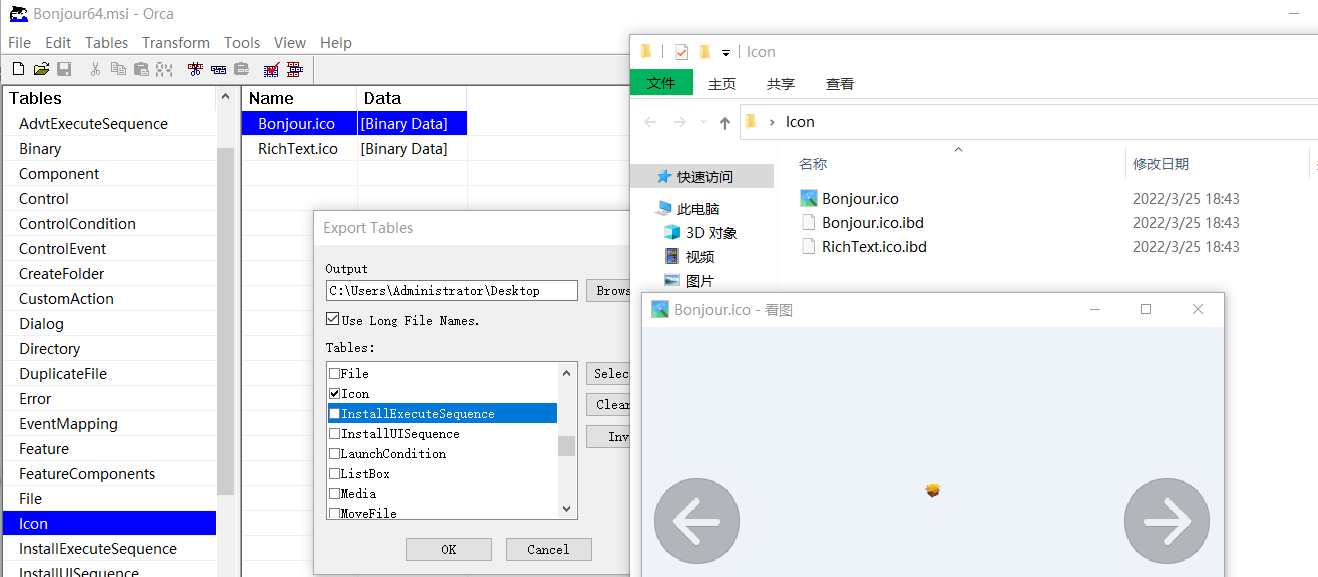Click the Copy icon in Orca toolbar
Screen dimensions: 1318x577
coord(118,69)
